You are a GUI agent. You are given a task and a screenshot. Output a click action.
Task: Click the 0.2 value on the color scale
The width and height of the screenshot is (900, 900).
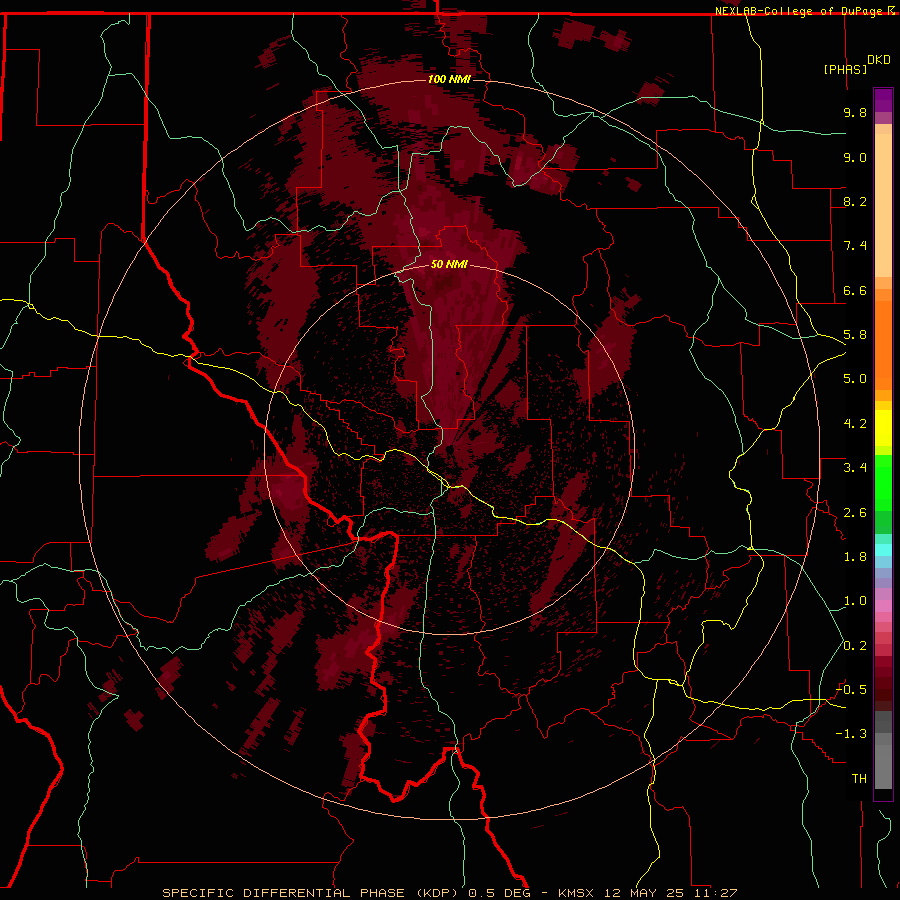(855, 646)
